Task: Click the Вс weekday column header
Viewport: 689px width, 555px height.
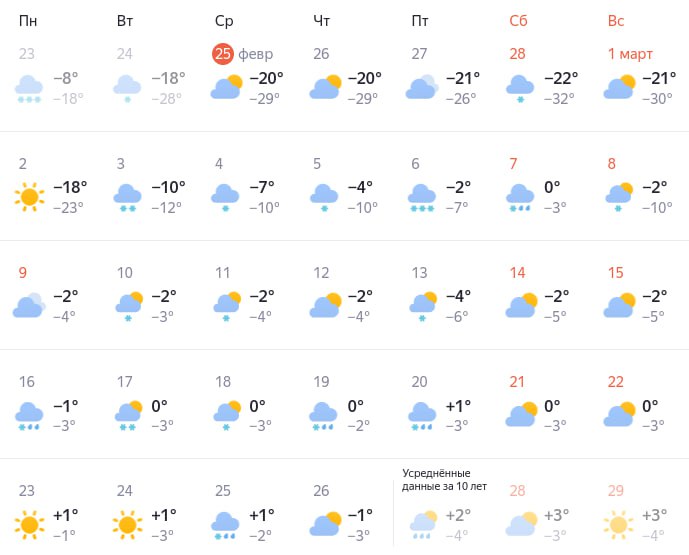Action: tap(617, 21)
